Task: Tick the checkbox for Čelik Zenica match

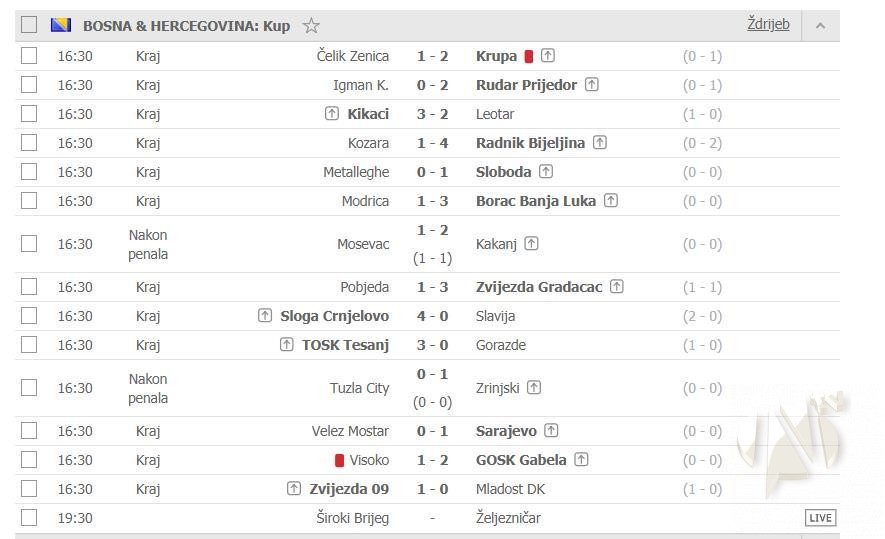Action: tap(29, 56)
